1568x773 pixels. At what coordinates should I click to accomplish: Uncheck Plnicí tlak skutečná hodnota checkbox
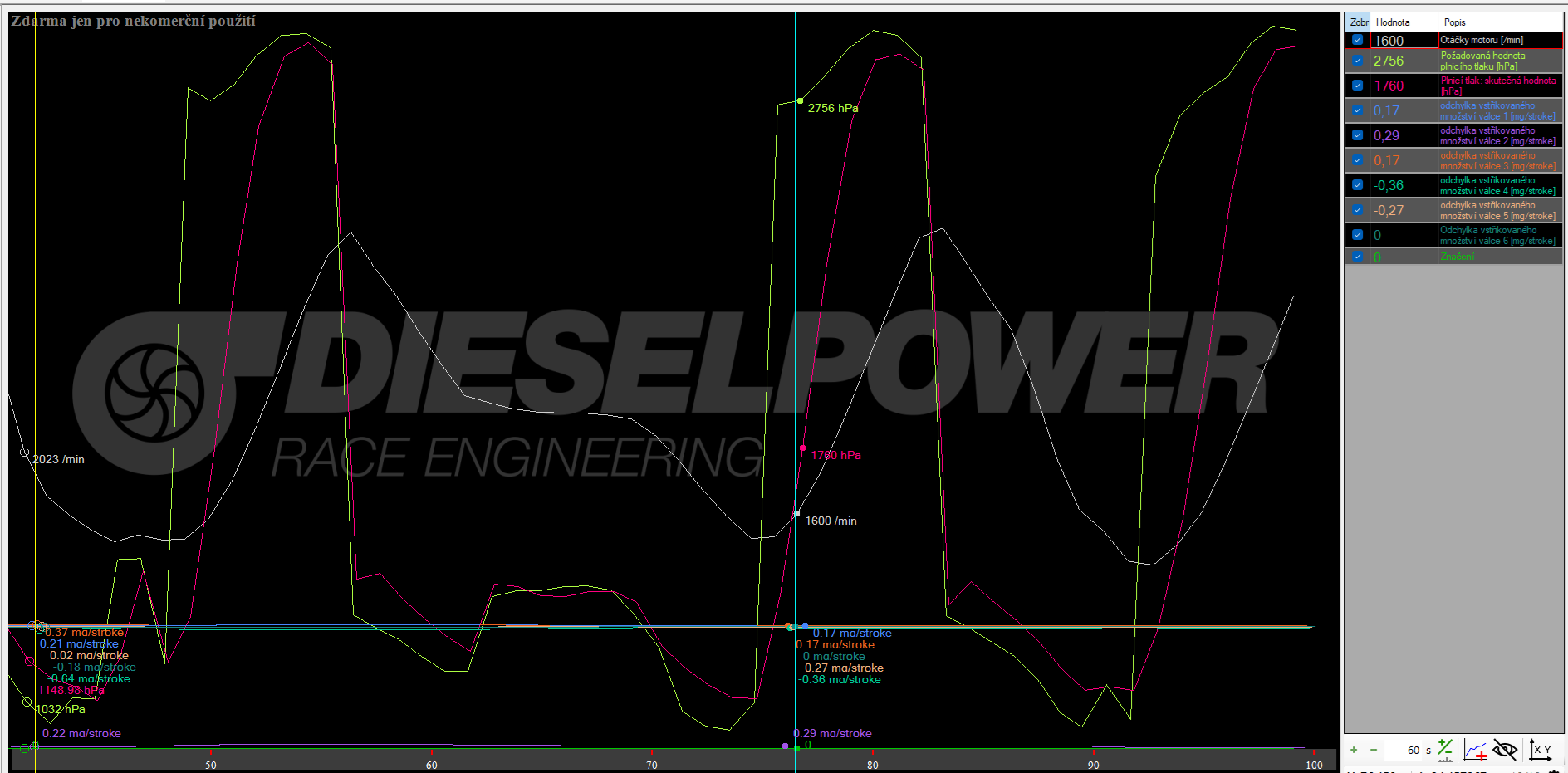click(1357, 86)
